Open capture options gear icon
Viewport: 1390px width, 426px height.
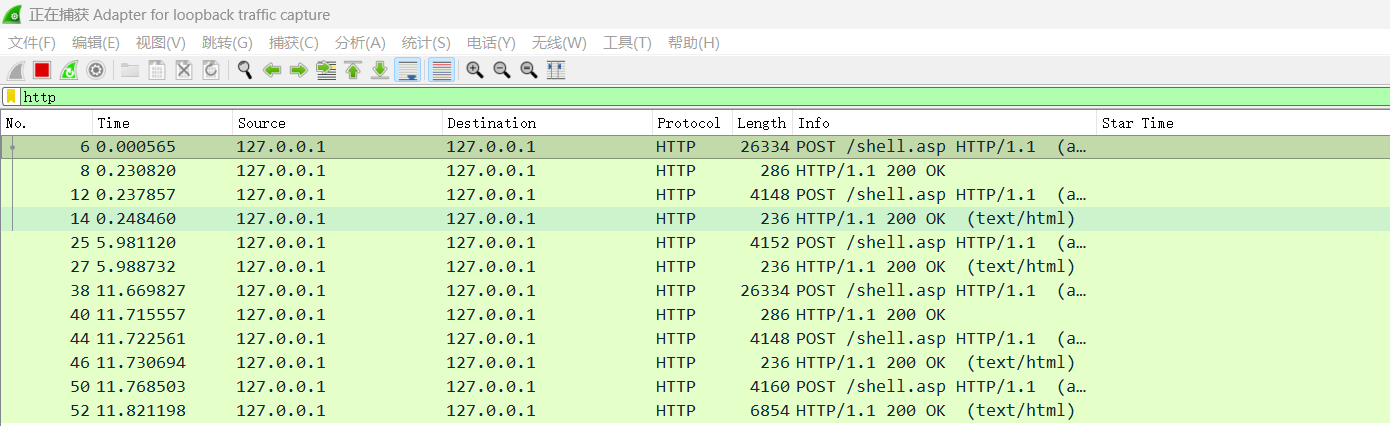click(x=96, y=70)
